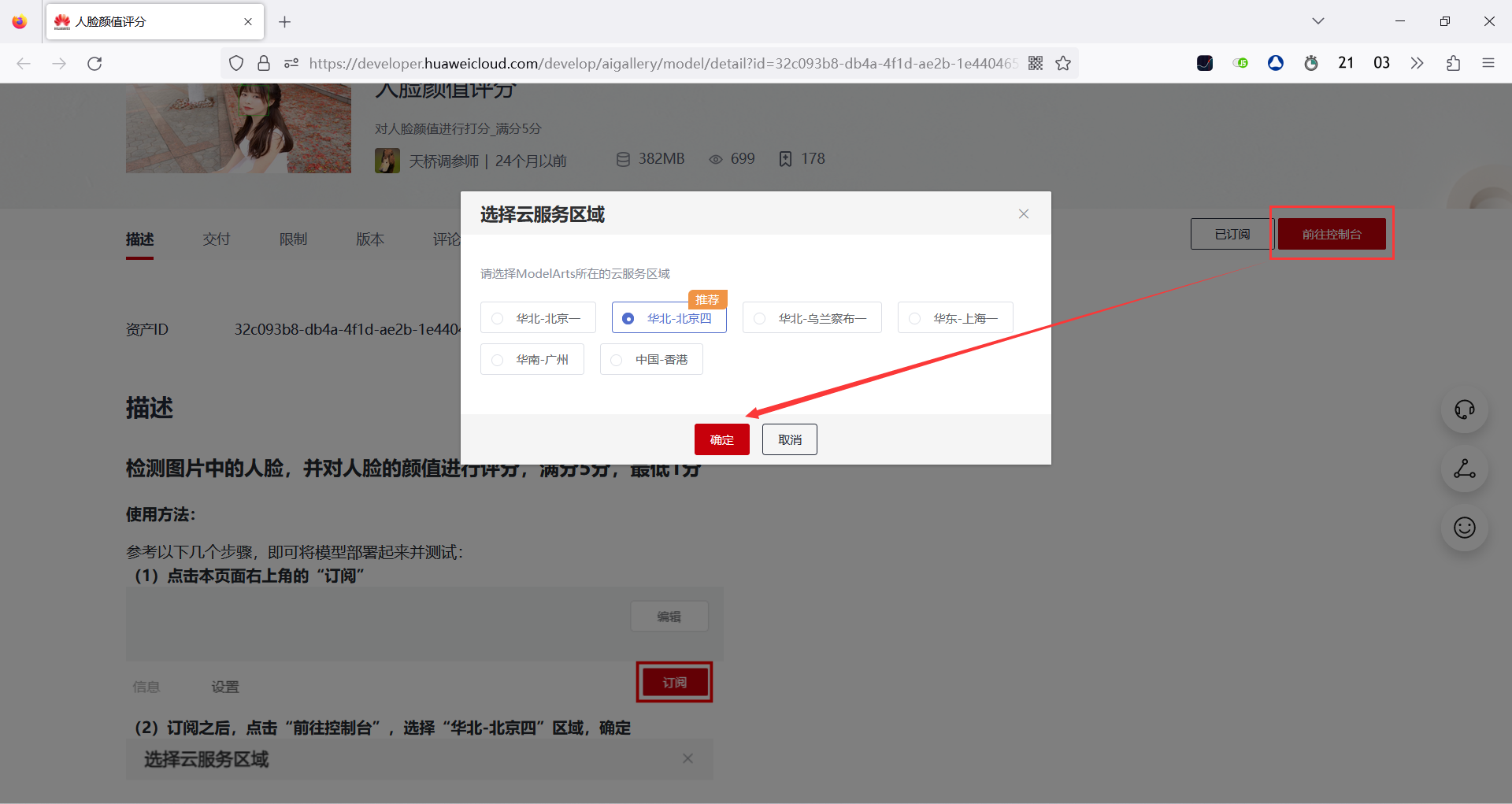Open the blue cloud extension icon
The image size is (1512, 804).
pyautogui.click(x=1276, y=63)
